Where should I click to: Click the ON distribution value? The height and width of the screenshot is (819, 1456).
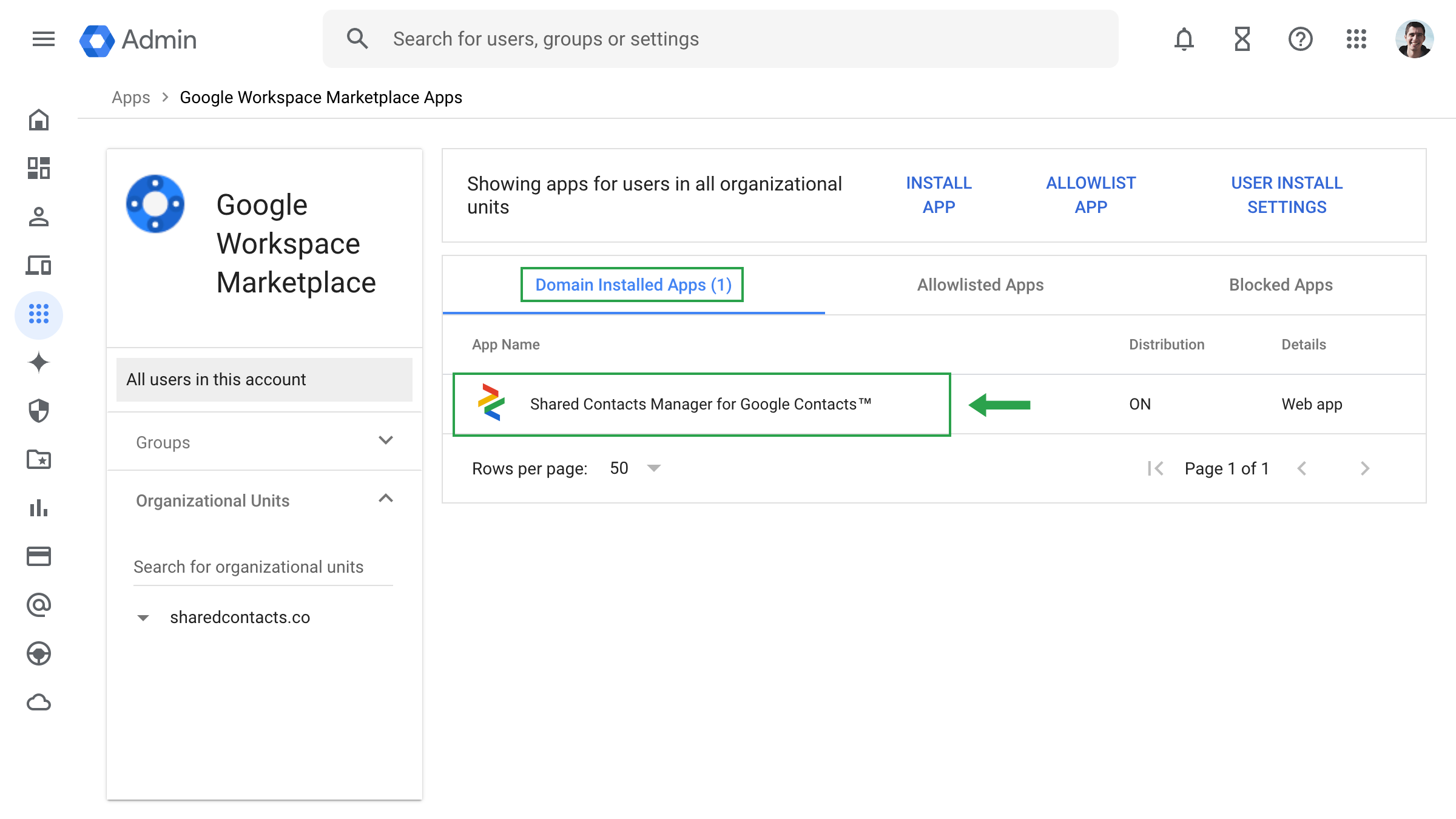(x=1140, y=404)
